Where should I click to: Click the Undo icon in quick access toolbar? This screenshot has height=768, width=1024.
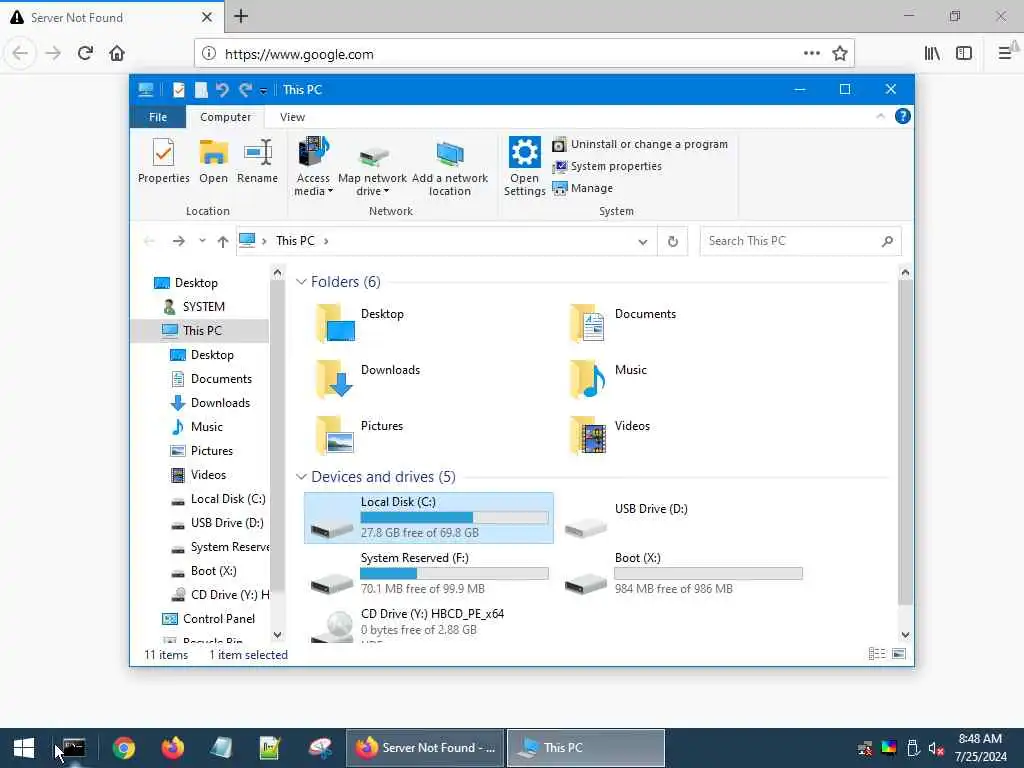click(222, 89)
